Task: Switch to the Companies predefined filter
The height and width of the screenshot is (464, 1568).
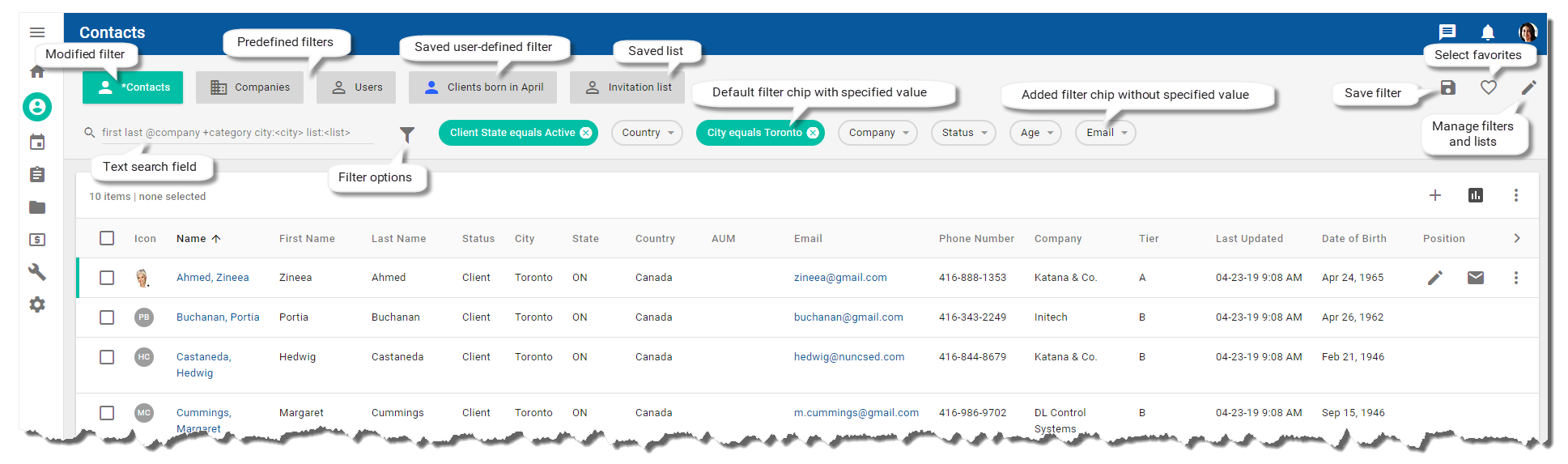Action: (249, 87)
